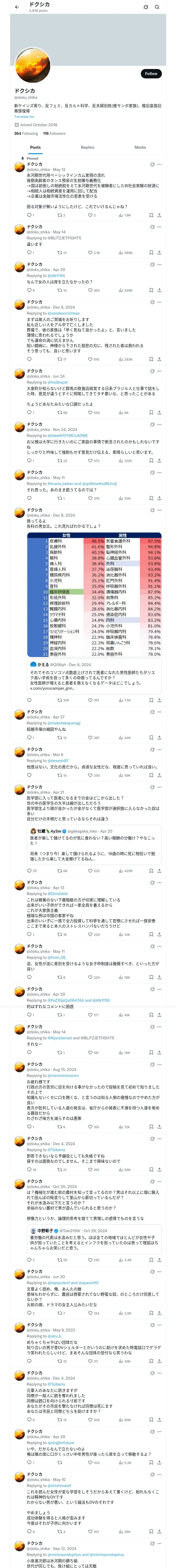Open the Media tab

(140, 147)
